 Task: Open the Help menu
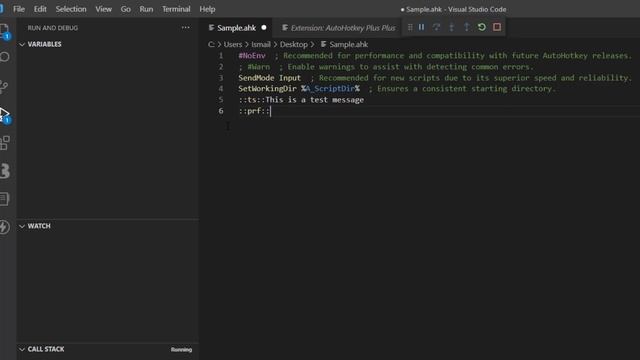click(x=207, y=9)
